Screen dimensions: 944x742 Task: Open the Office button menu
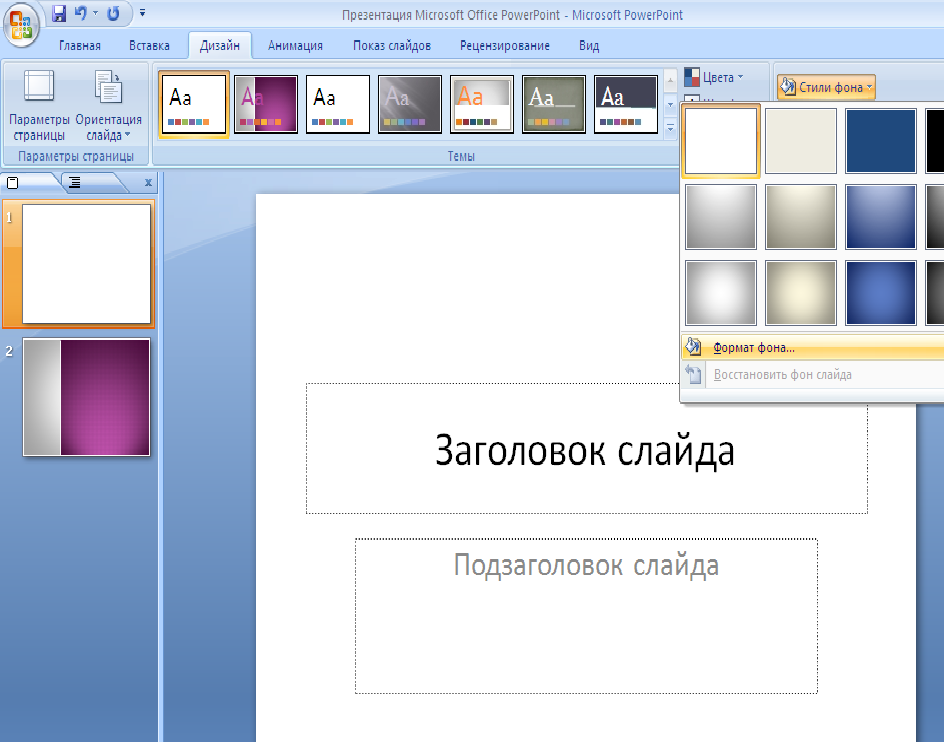(x=22, y=25)
